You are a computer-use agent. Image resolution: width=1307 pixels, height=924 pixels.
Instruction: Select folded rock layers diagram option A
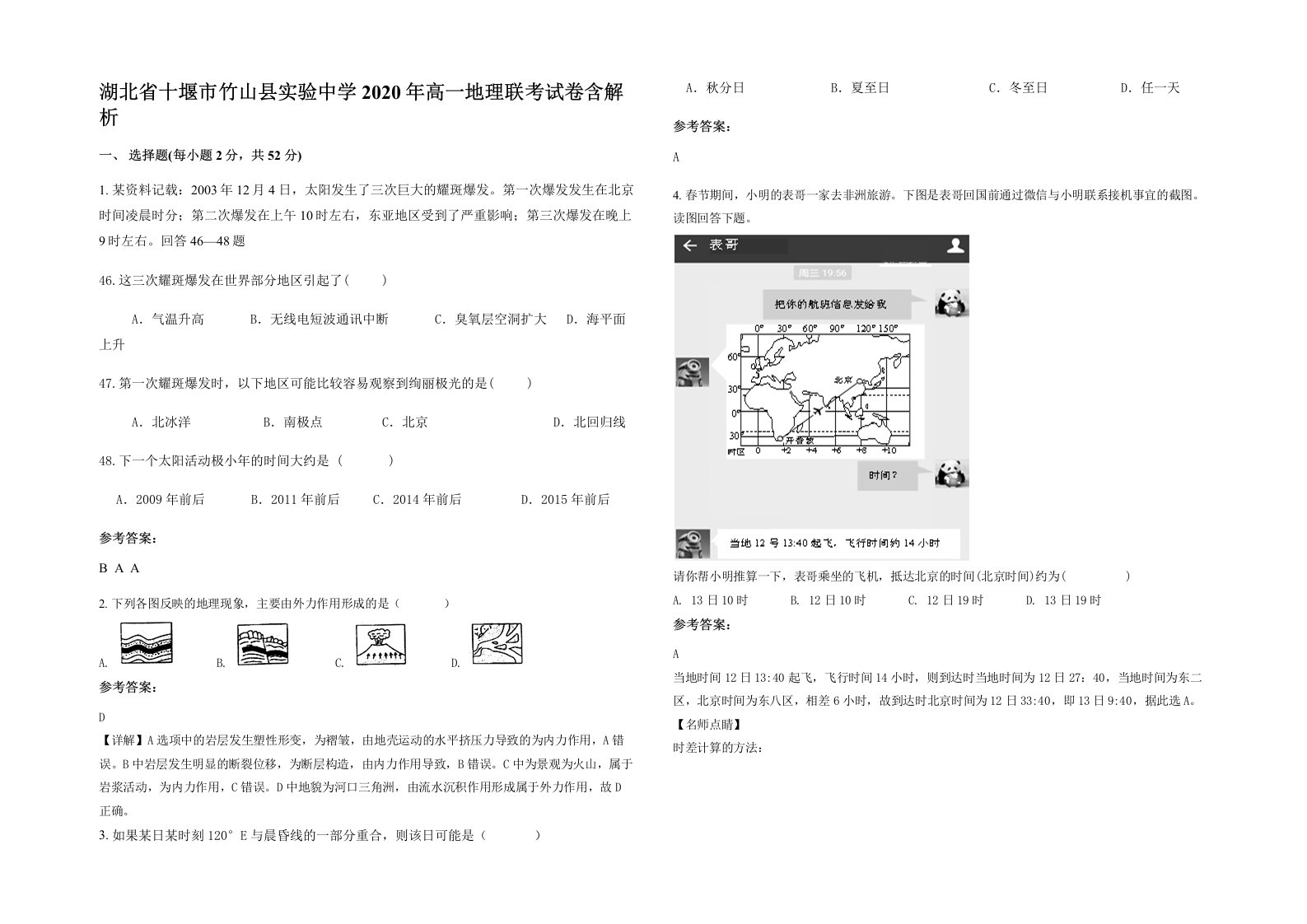coord(146,644)
